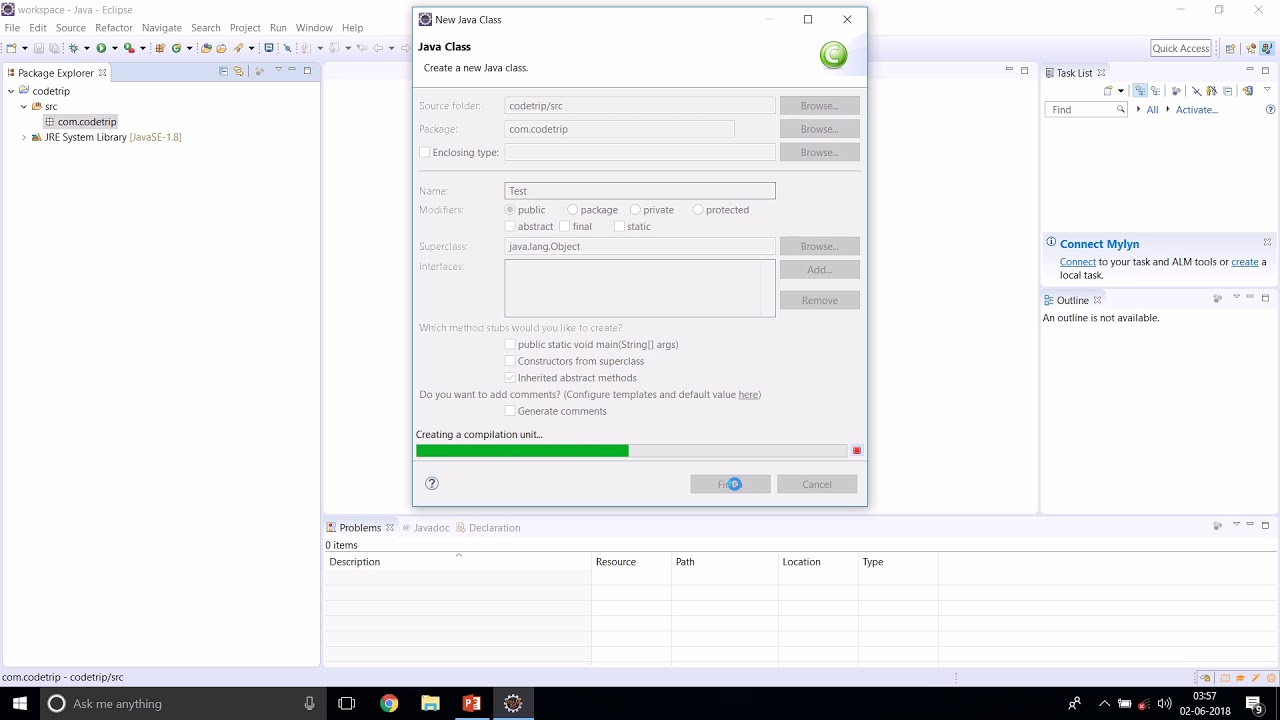
Task: Switch to the Declaration tab
Action: point(495,528)
